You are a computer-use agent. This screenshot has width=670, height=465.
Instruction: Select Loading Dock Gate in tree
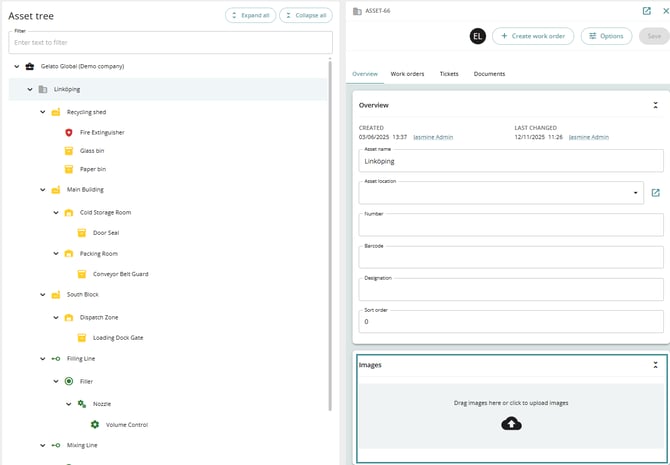(x=118, y=338)
